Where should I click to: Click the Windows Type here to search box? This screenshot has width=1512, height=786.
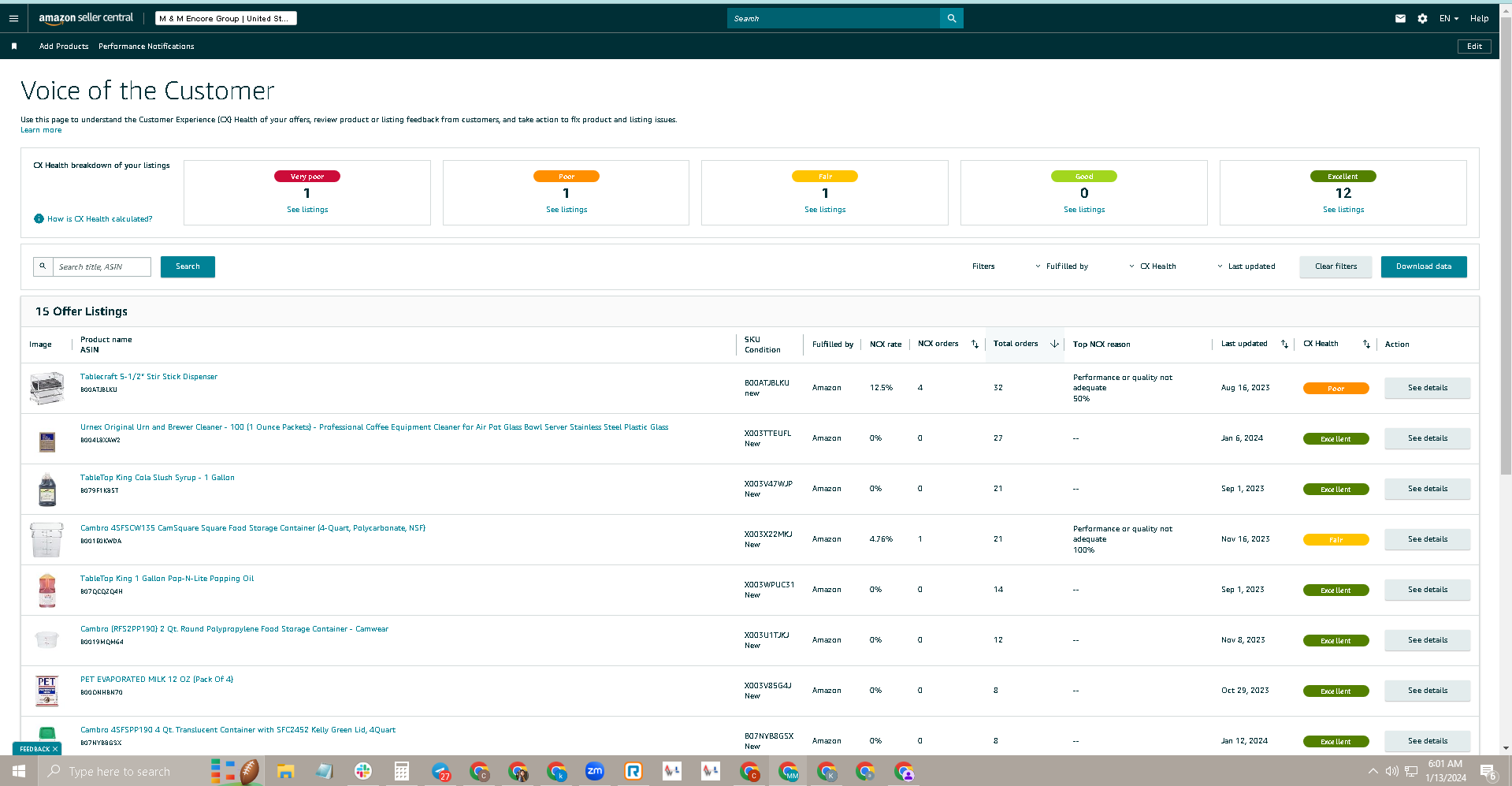[123, 771]
